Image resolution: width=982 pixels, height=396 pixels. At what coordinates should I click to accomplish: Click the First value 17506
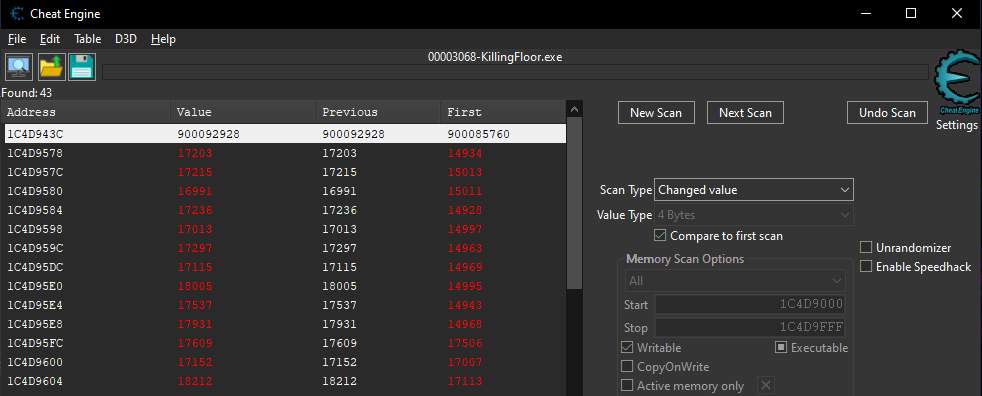tap(465, 343)
